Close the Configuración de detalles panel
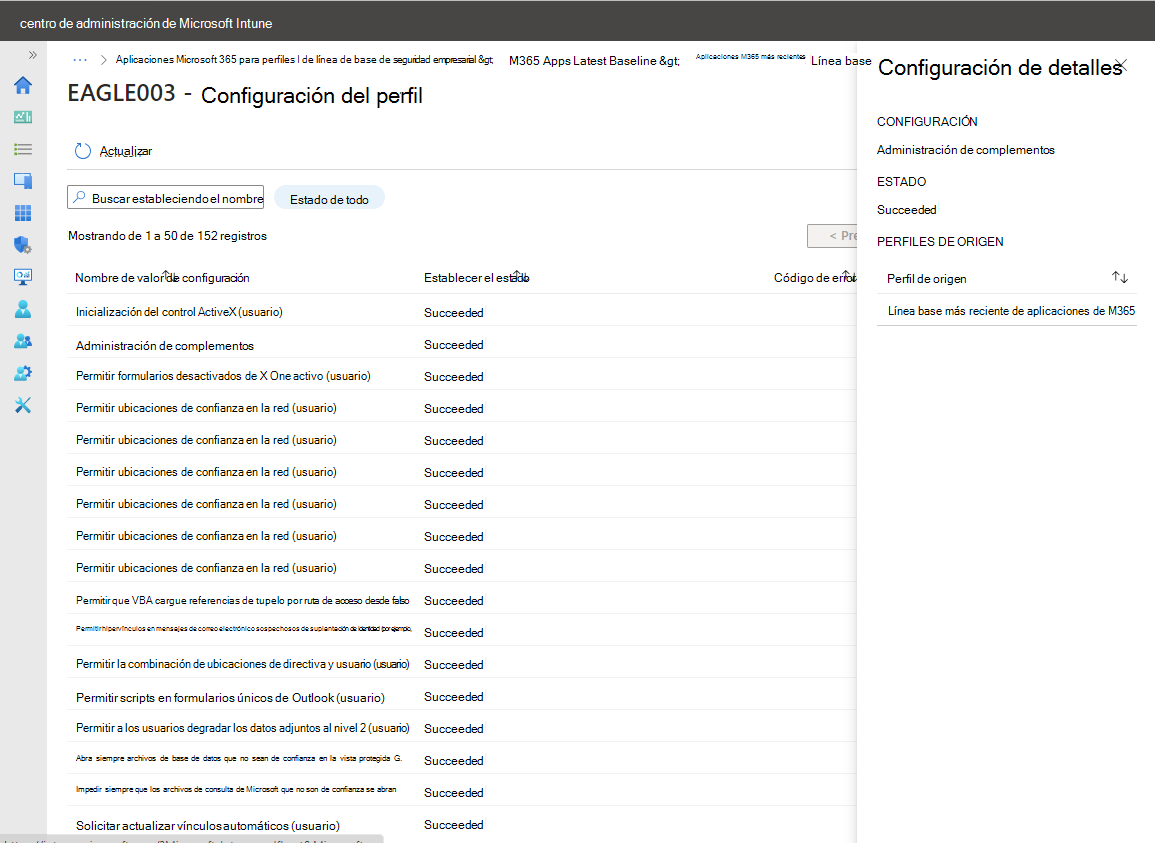This screenshot has width=1155, height=843. (x=1121, y=66)
